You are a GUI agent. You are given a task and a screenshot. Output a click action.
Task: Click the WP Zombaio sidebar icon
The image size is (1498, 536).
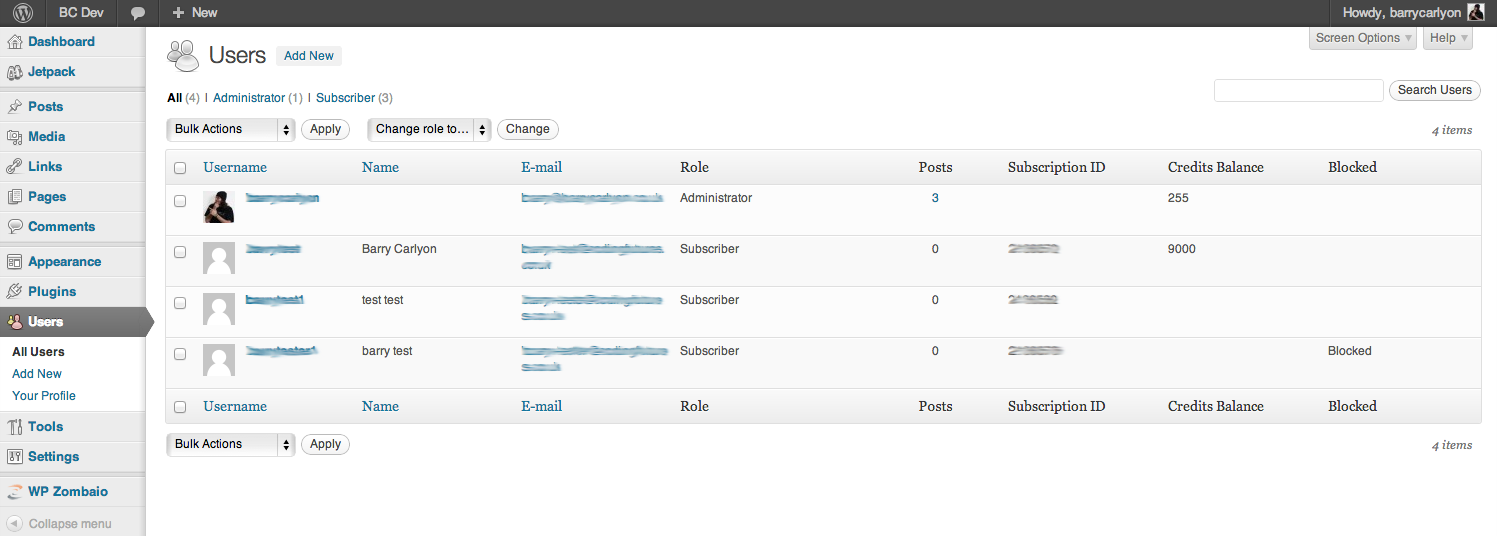(x=14, y=492)
